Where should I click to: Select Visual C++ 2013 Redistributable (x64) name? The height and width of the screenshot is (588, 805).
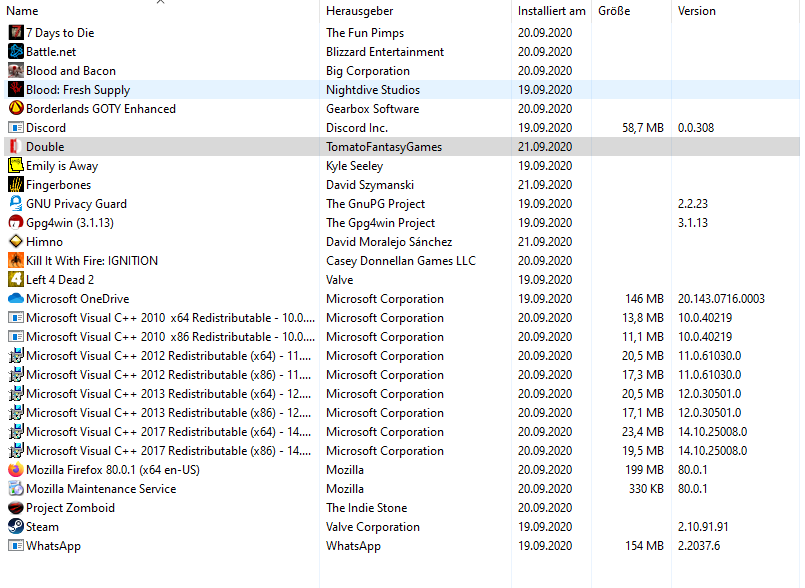[x=169, y=394]
